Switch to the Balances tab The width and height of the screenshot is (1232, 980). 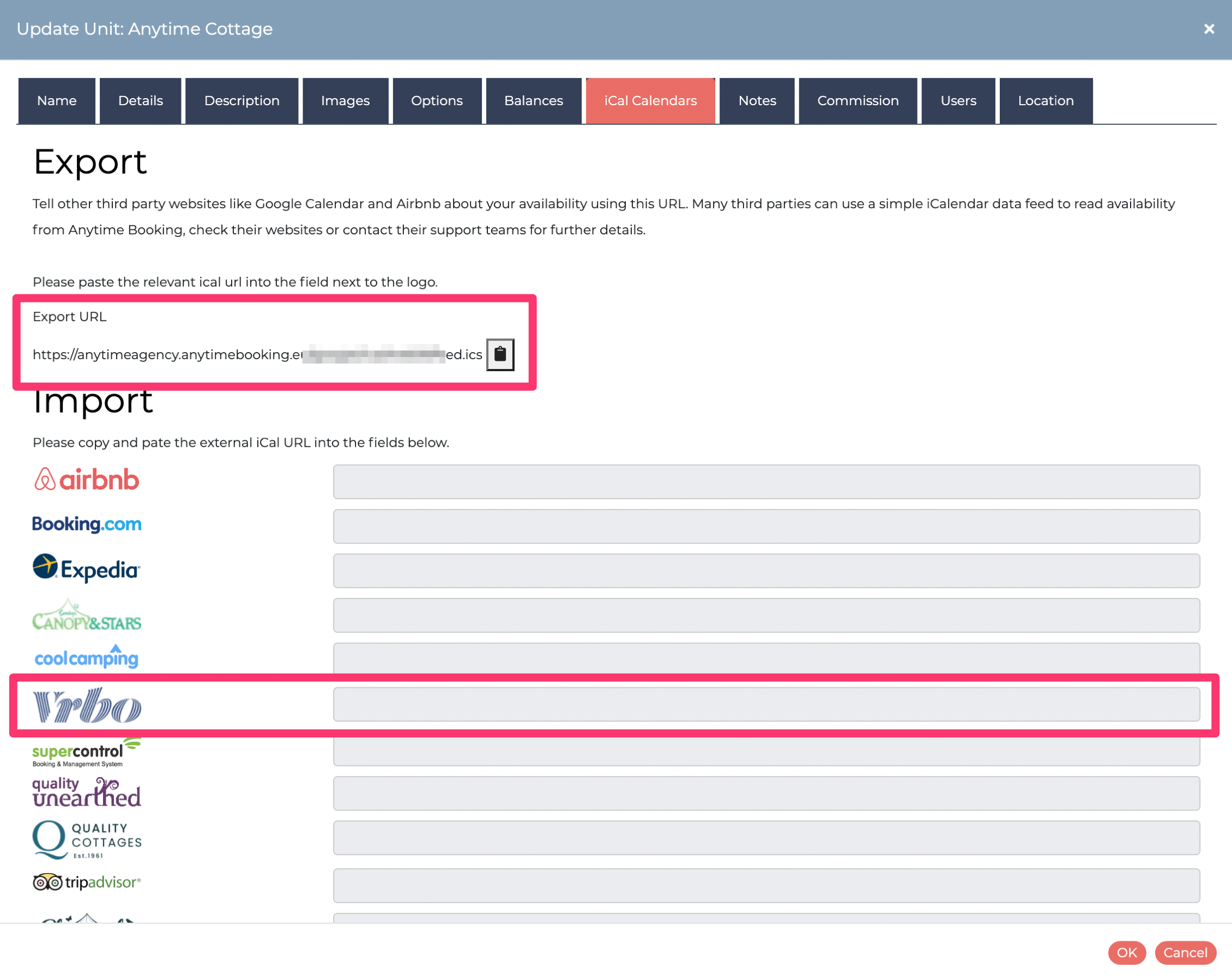point(534,101)
